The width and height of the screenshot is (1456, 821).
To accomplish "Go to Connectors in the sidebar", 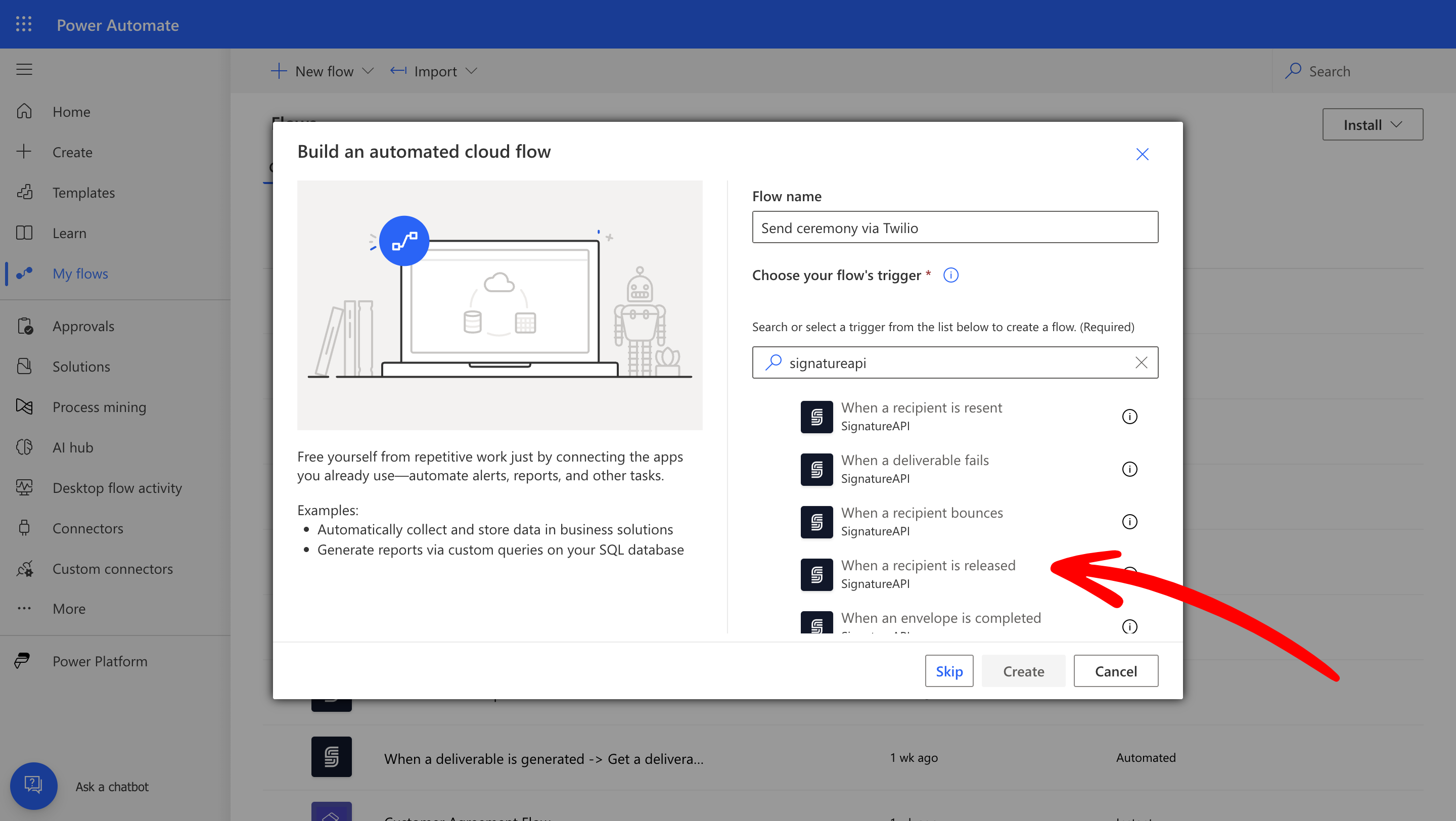I will 87,528.
